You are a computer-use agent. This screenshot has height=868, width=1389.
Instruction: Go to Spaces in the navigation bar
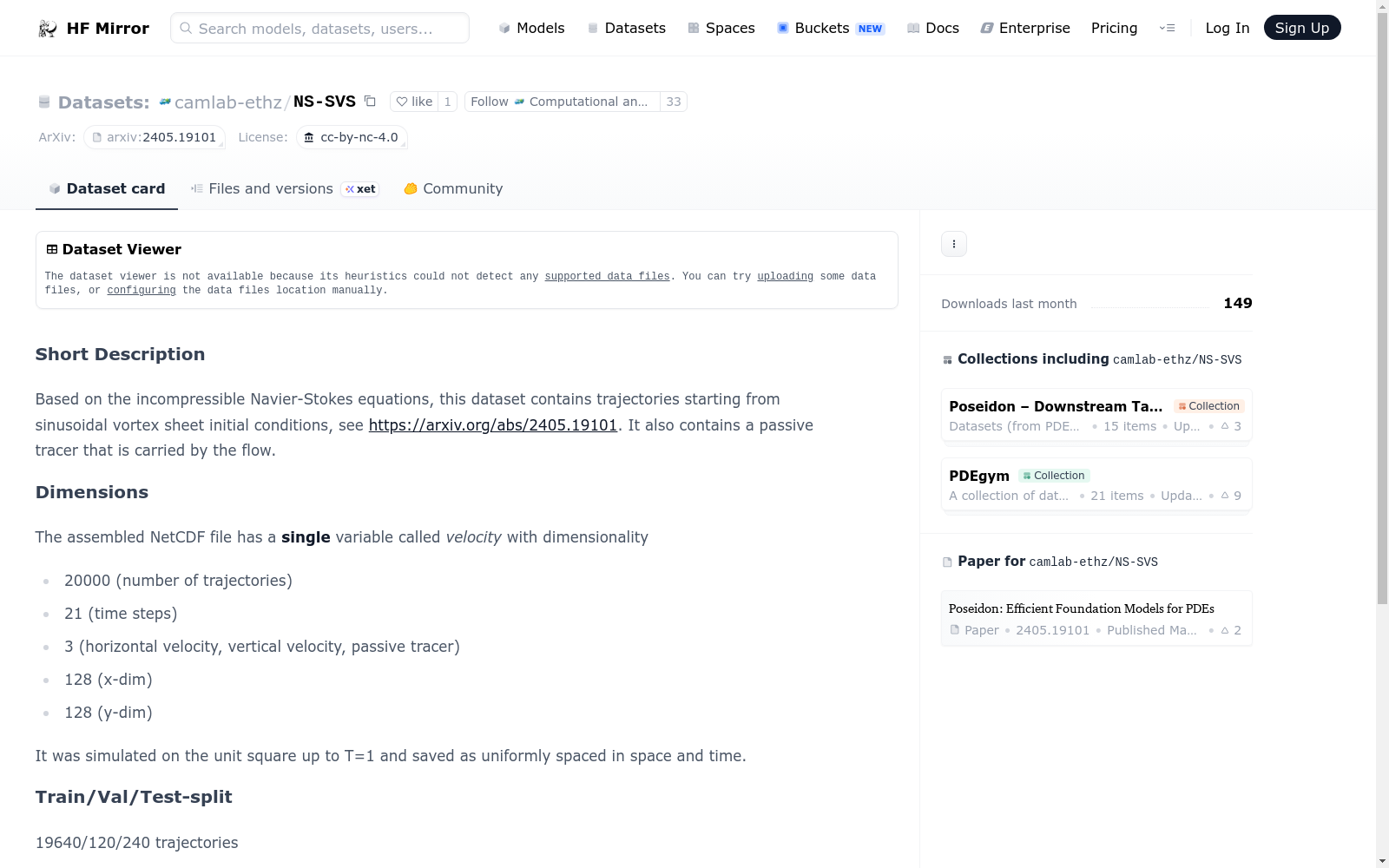[721, 28]
